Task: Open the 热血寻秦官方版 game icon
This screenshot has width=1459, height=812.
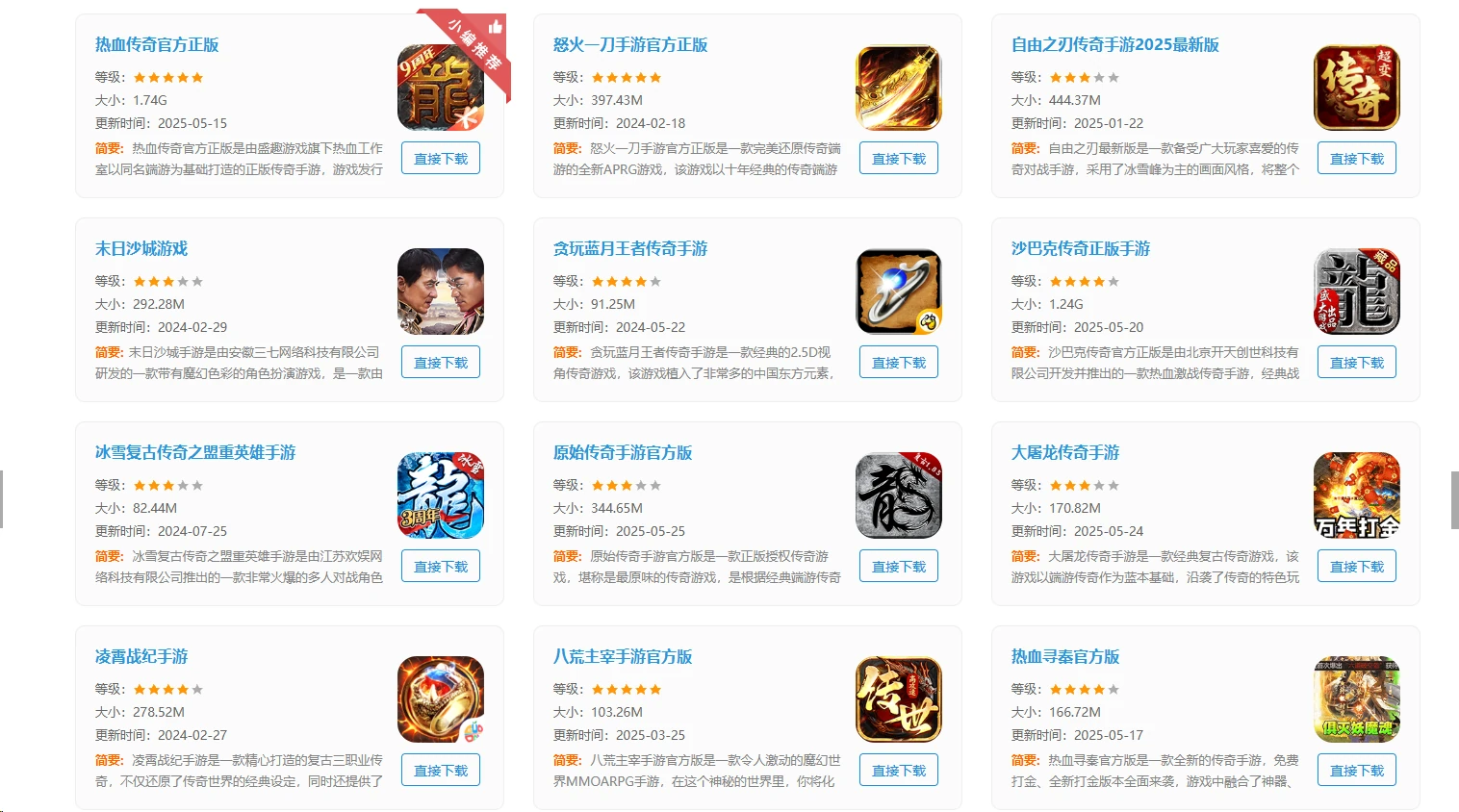Action: point(1357,699)
